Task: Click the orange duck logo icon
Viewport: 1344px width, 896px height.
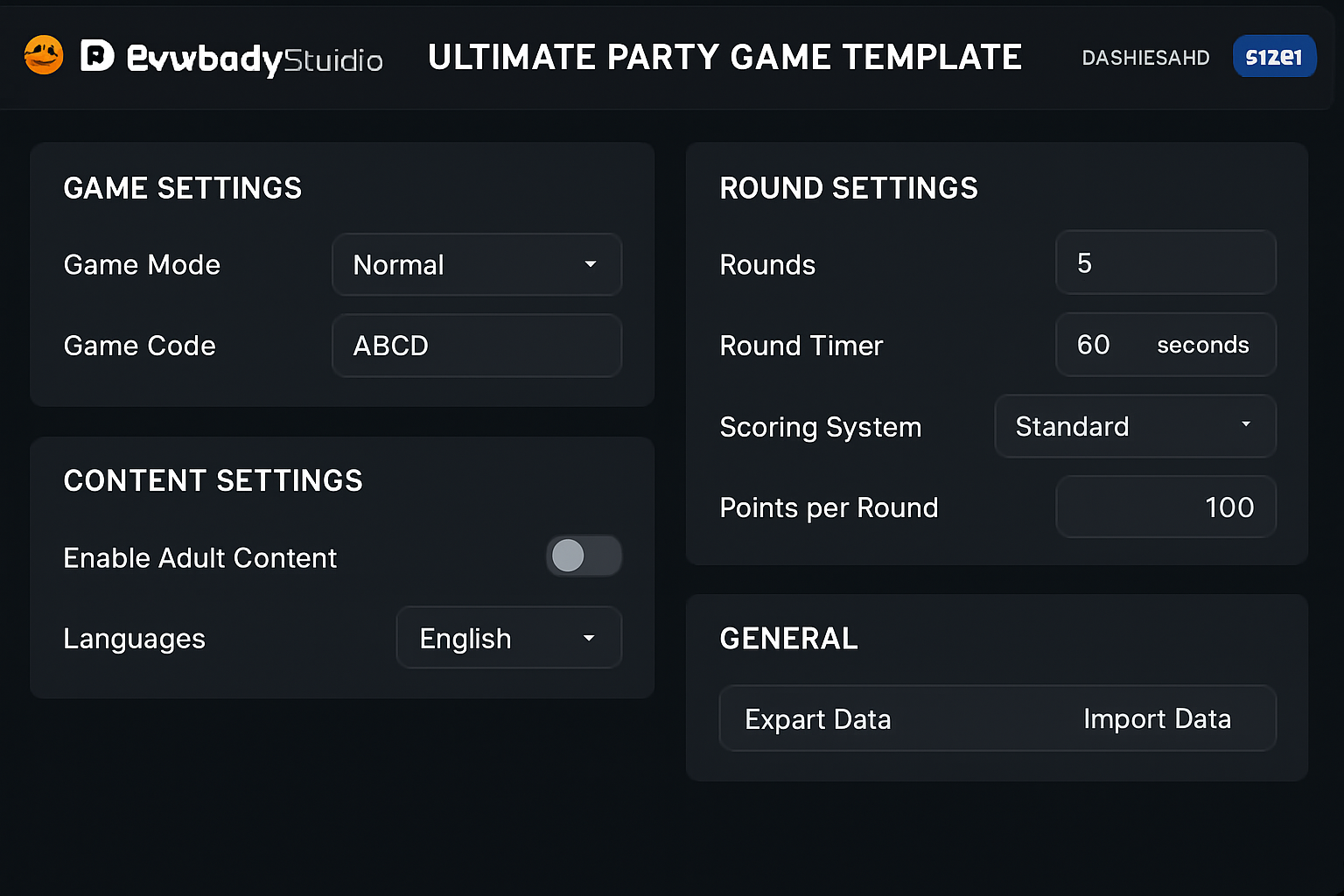Action: click(44, 56)
